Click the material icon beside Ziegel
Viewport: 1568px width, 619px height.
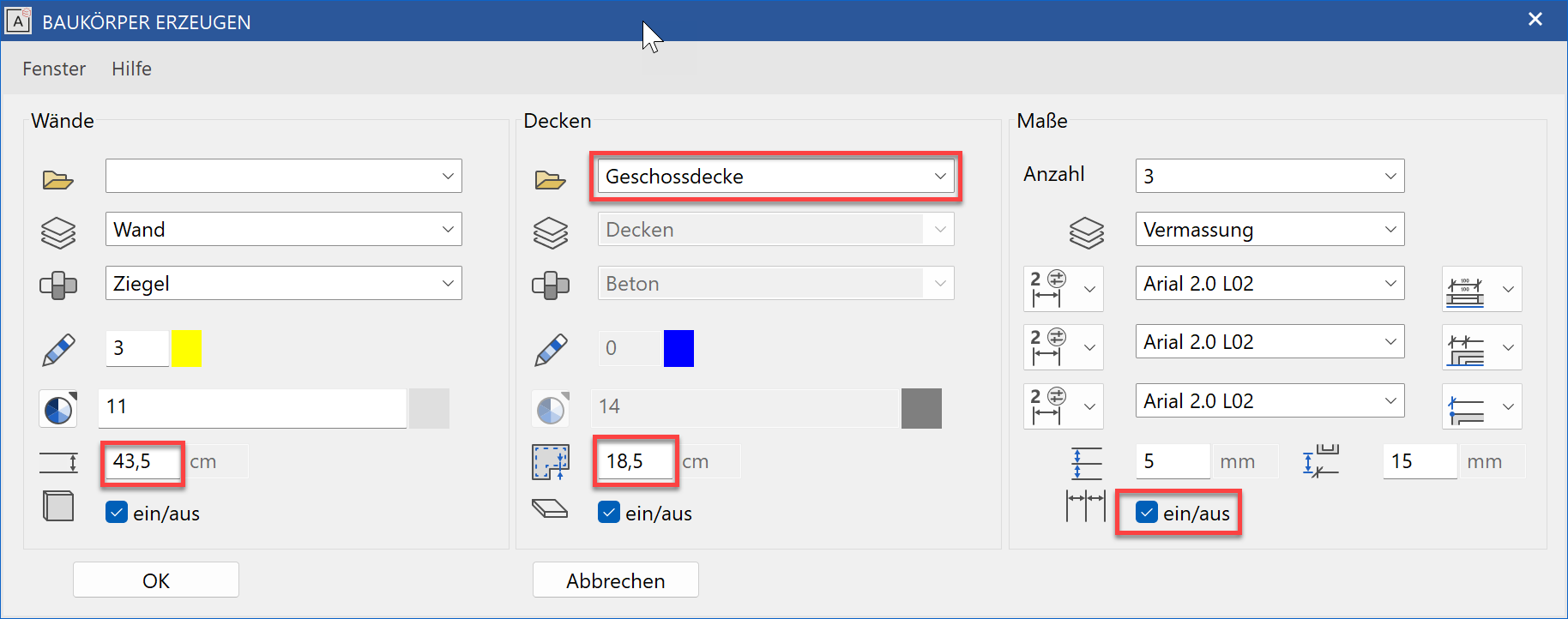pos(57,285)
